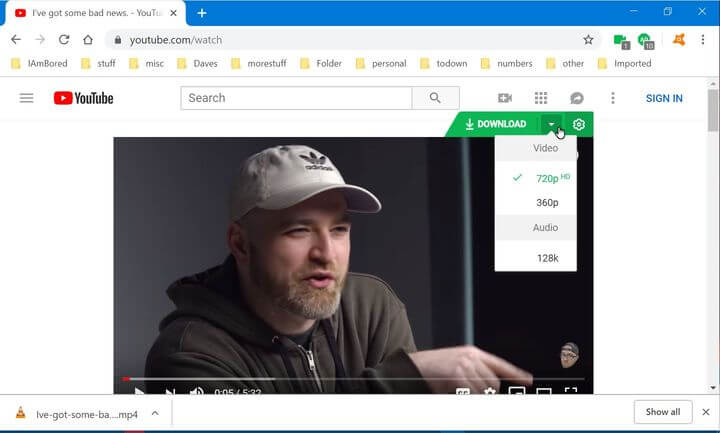720x433 pixels.
Task: Open the green video-call extension icon
Action: 622,41
